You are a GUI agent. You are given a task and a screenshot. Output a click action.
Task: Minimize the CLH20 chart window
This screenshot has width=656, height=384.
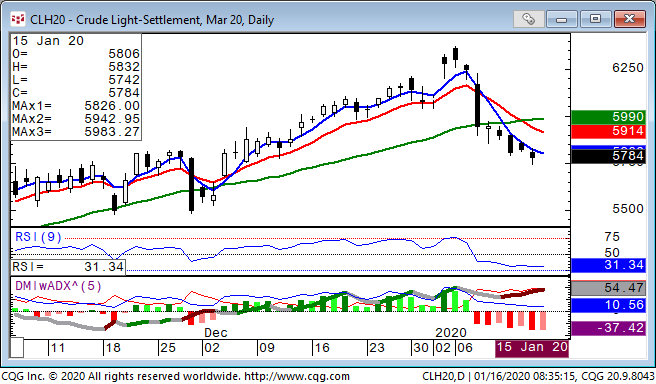[561, 19]
